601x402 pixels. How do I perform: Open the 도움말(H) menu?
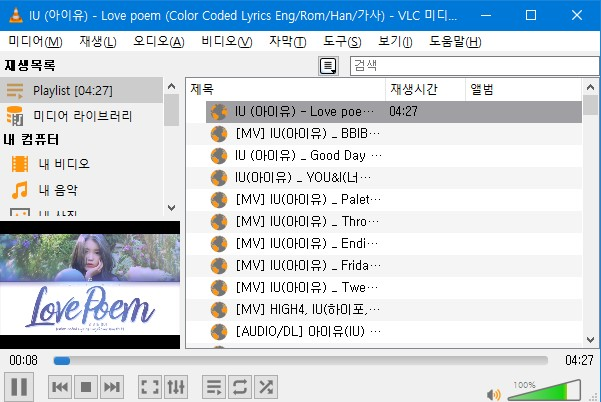tap(455, 41)
